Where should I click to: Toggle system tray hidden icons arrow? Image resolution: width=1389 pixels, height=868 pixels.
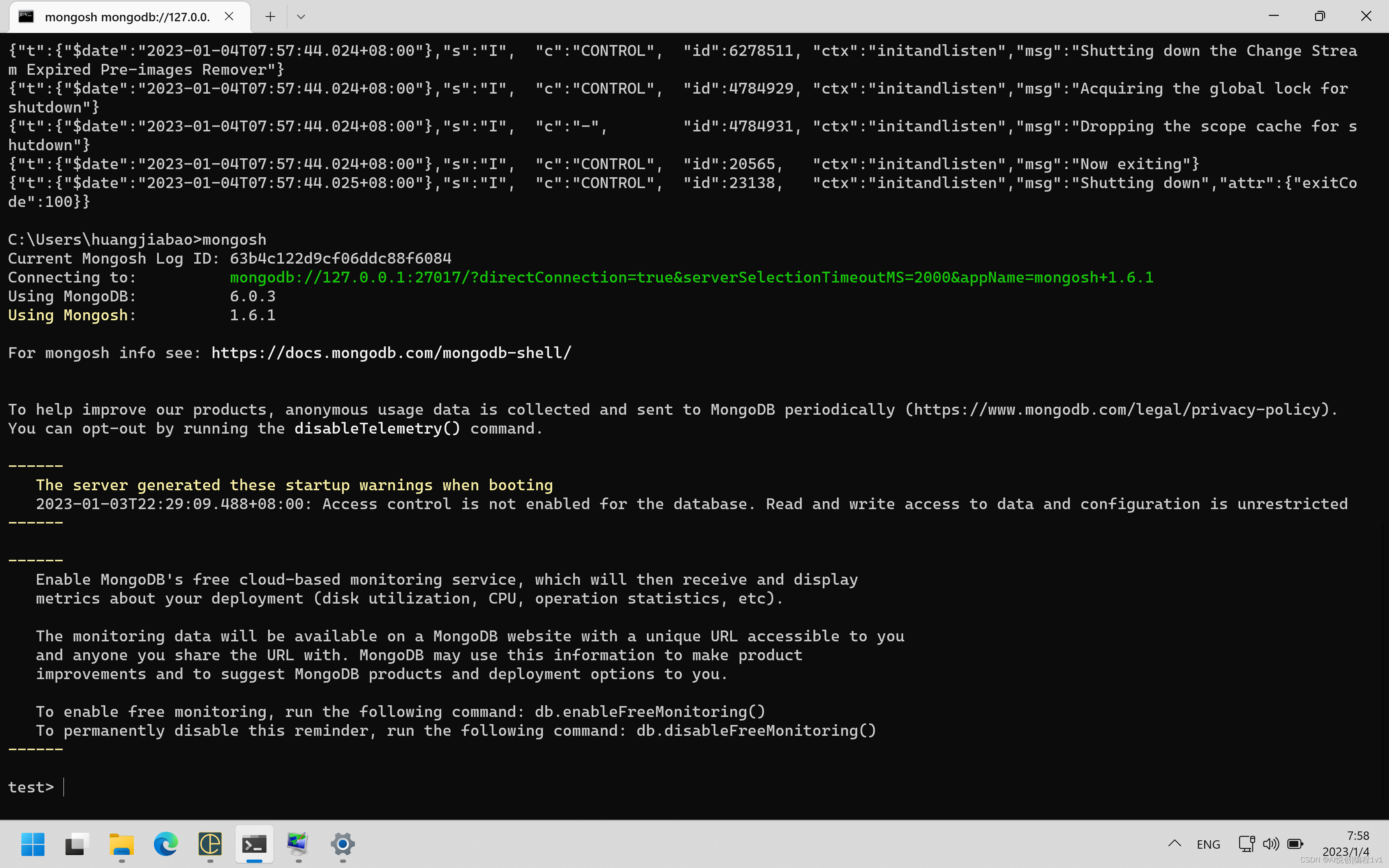[x=1173, y=844]
